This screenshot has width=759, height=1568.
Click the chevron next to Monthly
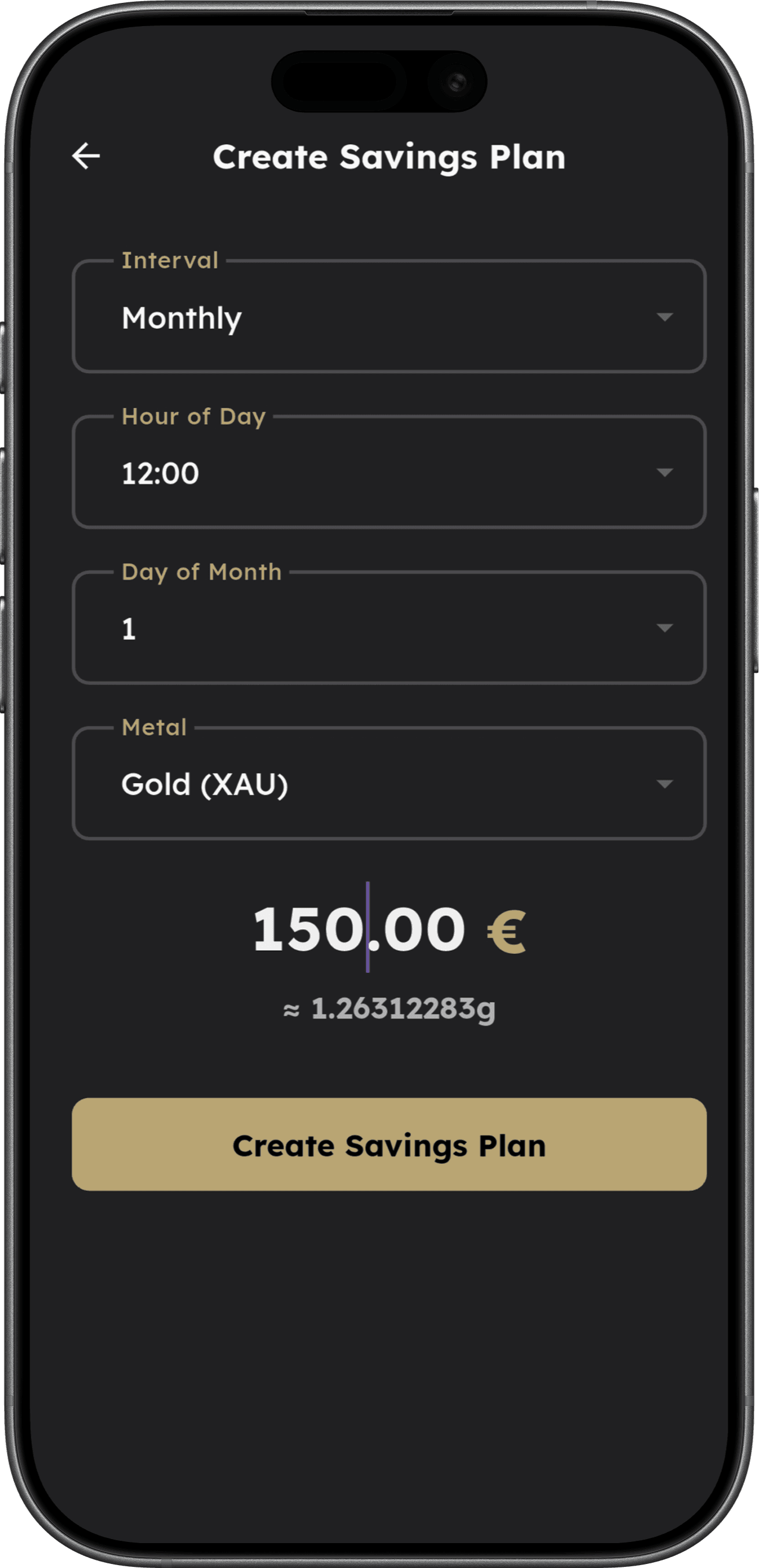(x=666, y=317)
